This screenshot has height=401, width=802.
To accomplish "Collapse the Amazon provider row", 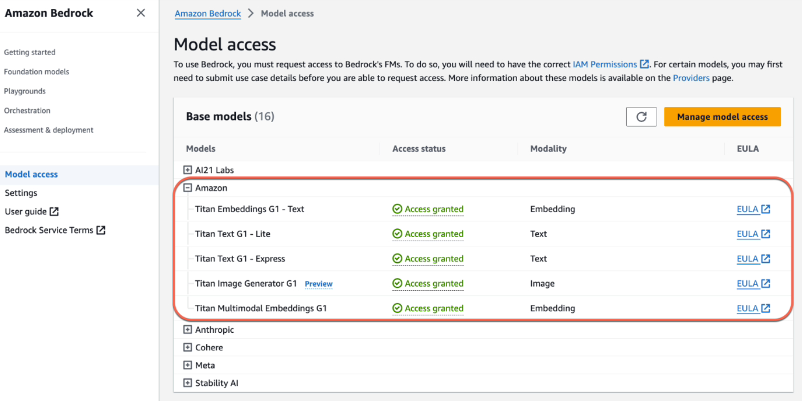I will (x=188, y=188).
